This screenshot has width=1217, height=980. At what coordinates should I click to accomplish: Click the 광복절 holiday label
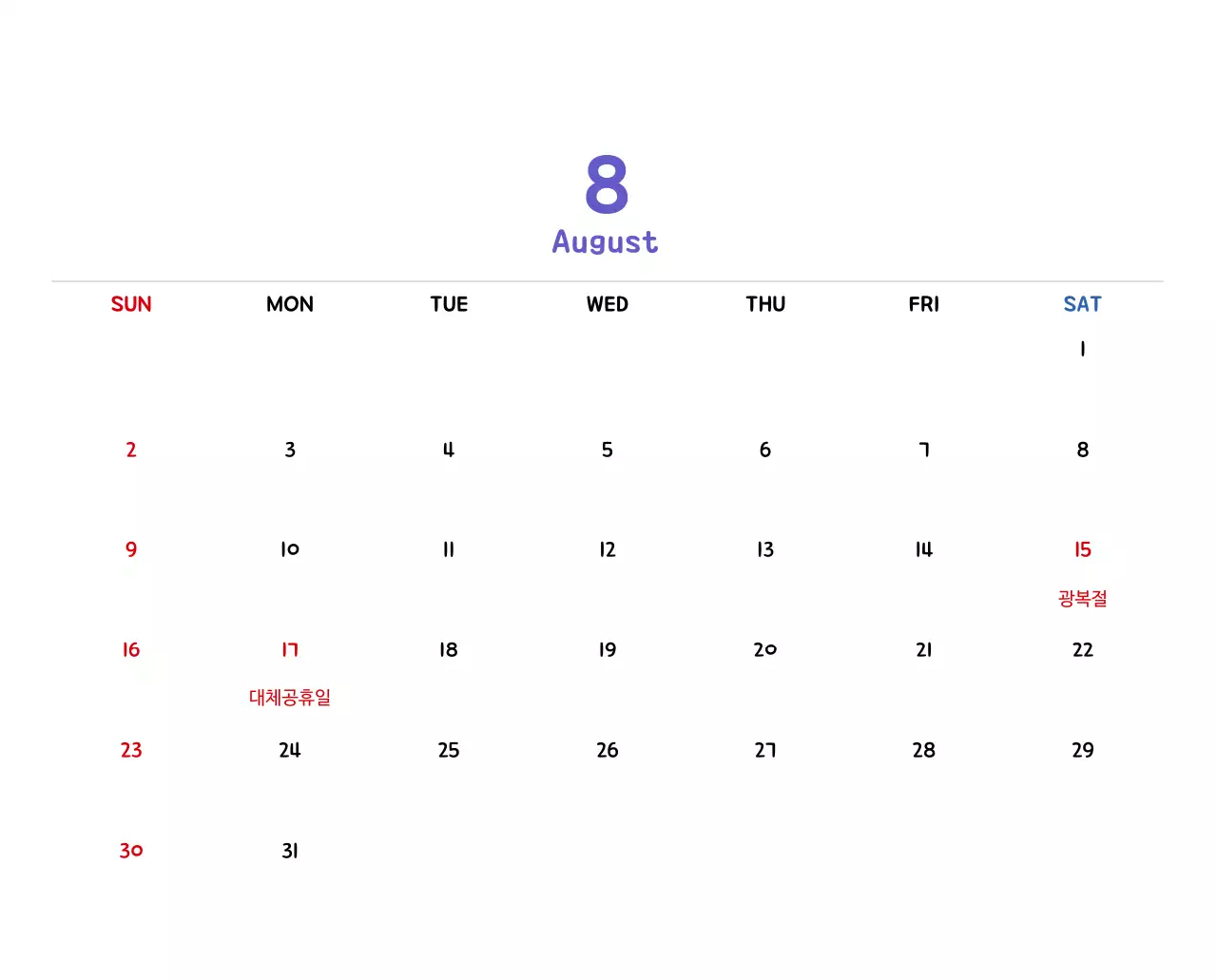point(1082,599)
